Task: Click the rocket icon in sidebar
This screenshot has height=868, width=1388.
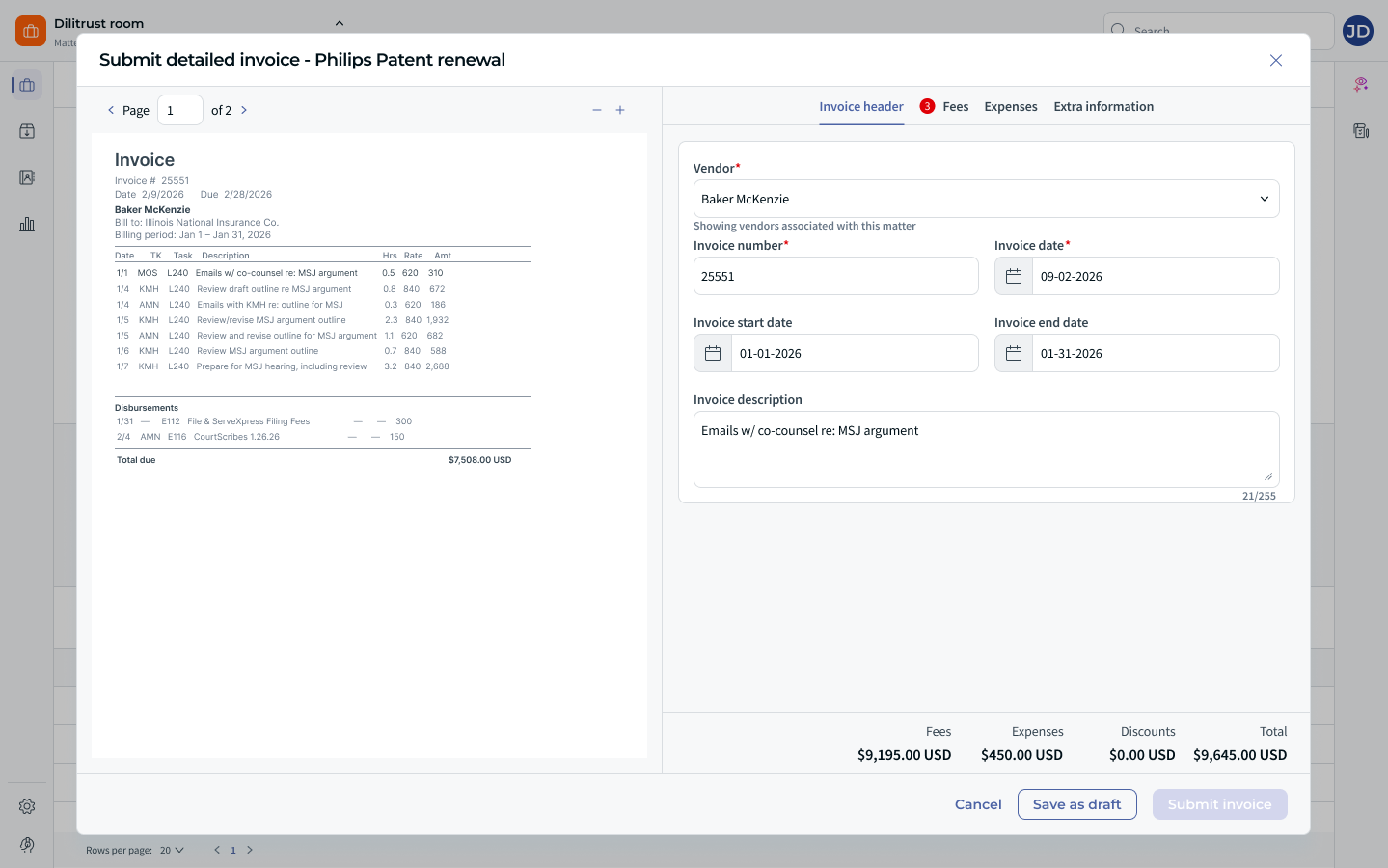Action: 27,845
